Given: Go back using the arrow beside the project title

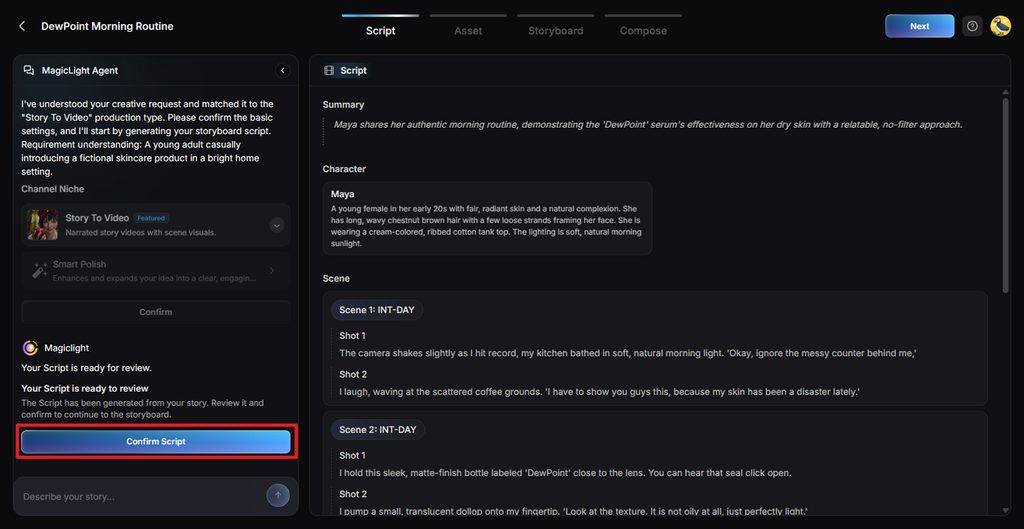Looking at the screenshot, I should click(22, 26).
